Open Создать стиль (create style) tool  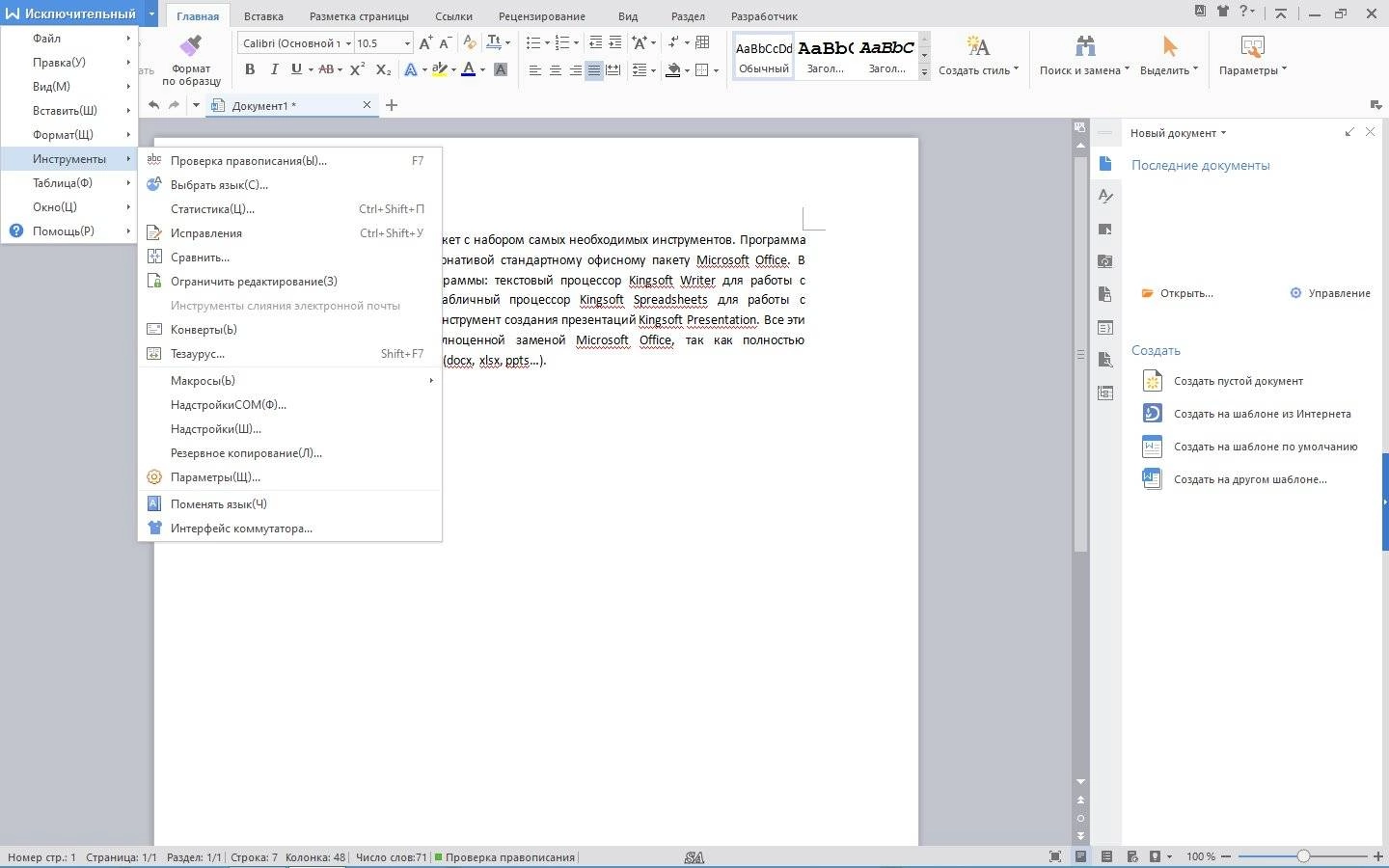[x=978, y=55]
